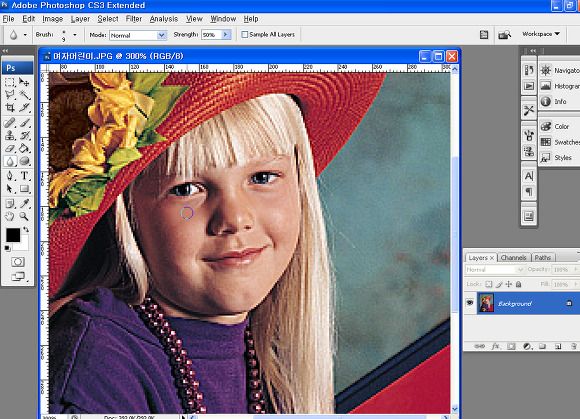Switch to the Paths tab
580x419 pixels.
point(543,258)
